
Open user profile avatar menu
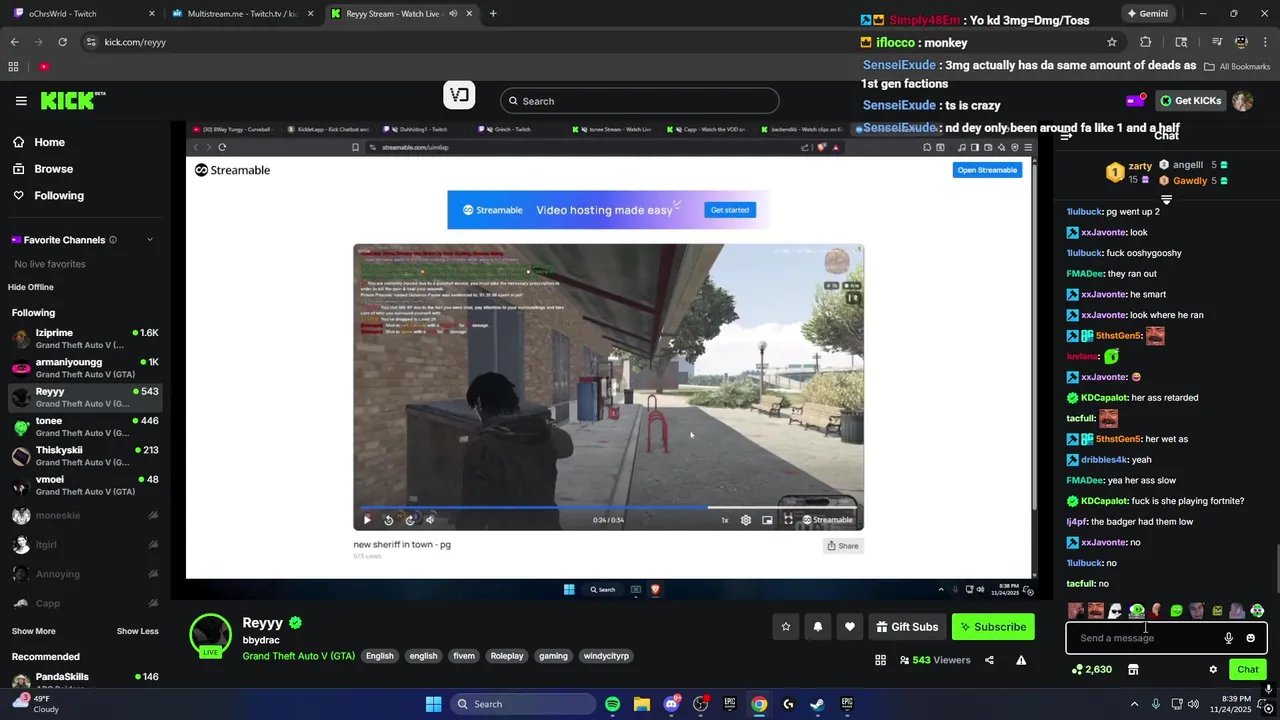click(1242, 101)
